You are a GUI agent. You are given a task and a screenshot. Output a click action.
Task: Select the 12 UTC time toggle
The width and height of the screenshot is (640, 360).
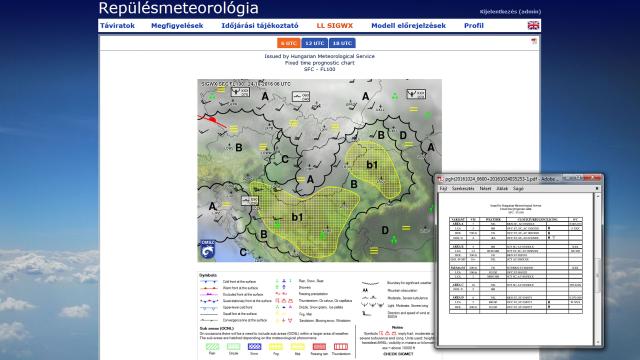tap(314, 43)
